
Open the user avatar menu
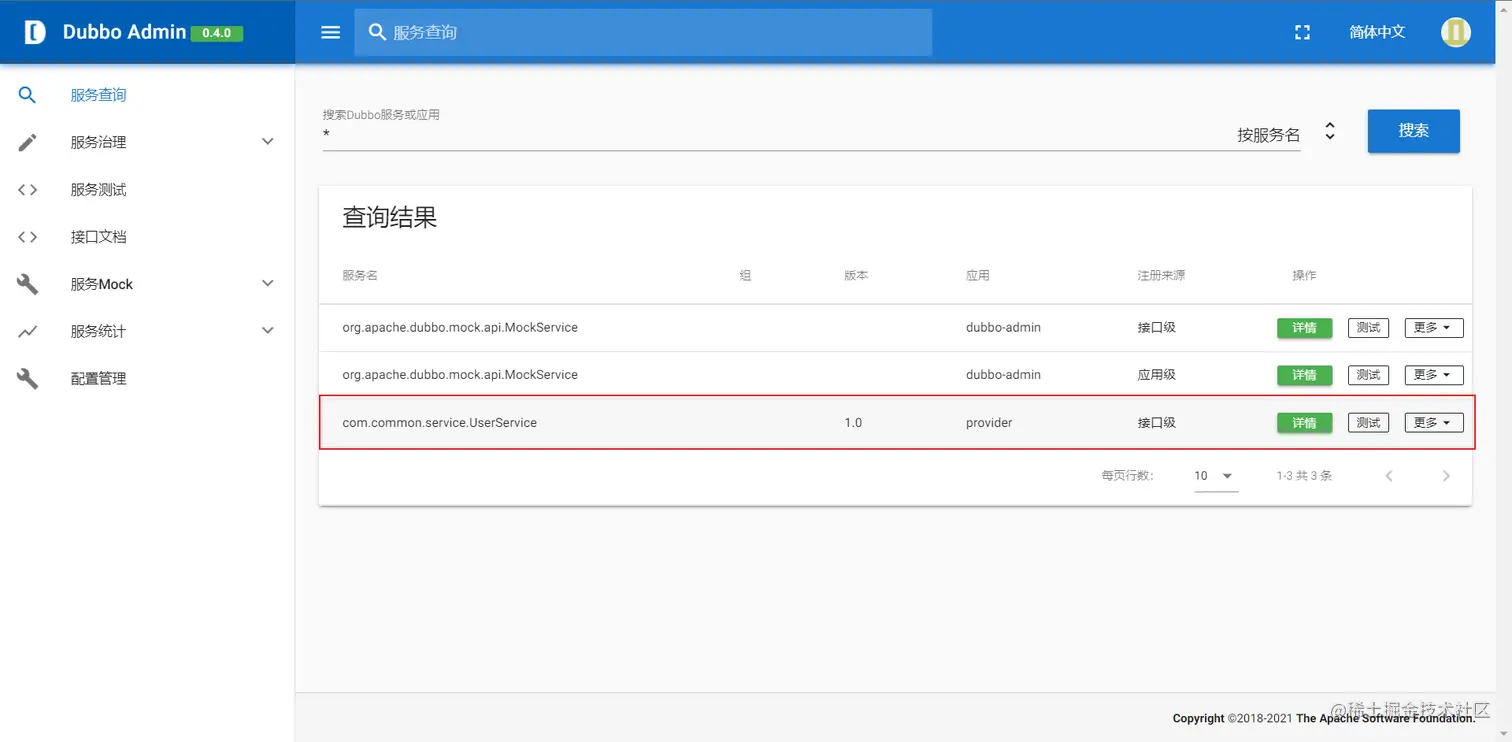1455,32
